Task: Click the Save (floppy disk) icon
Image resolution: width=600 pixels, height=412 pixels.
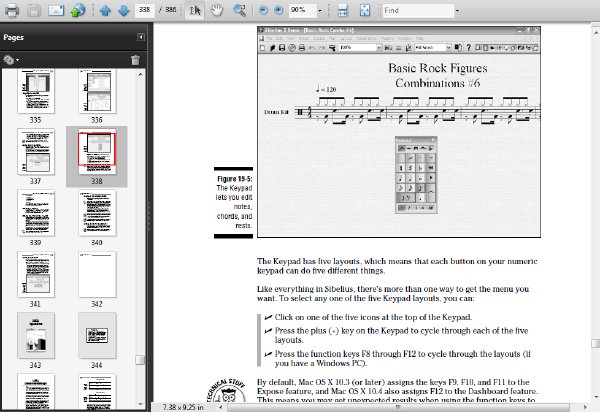Action: click(x=34, y=10)
